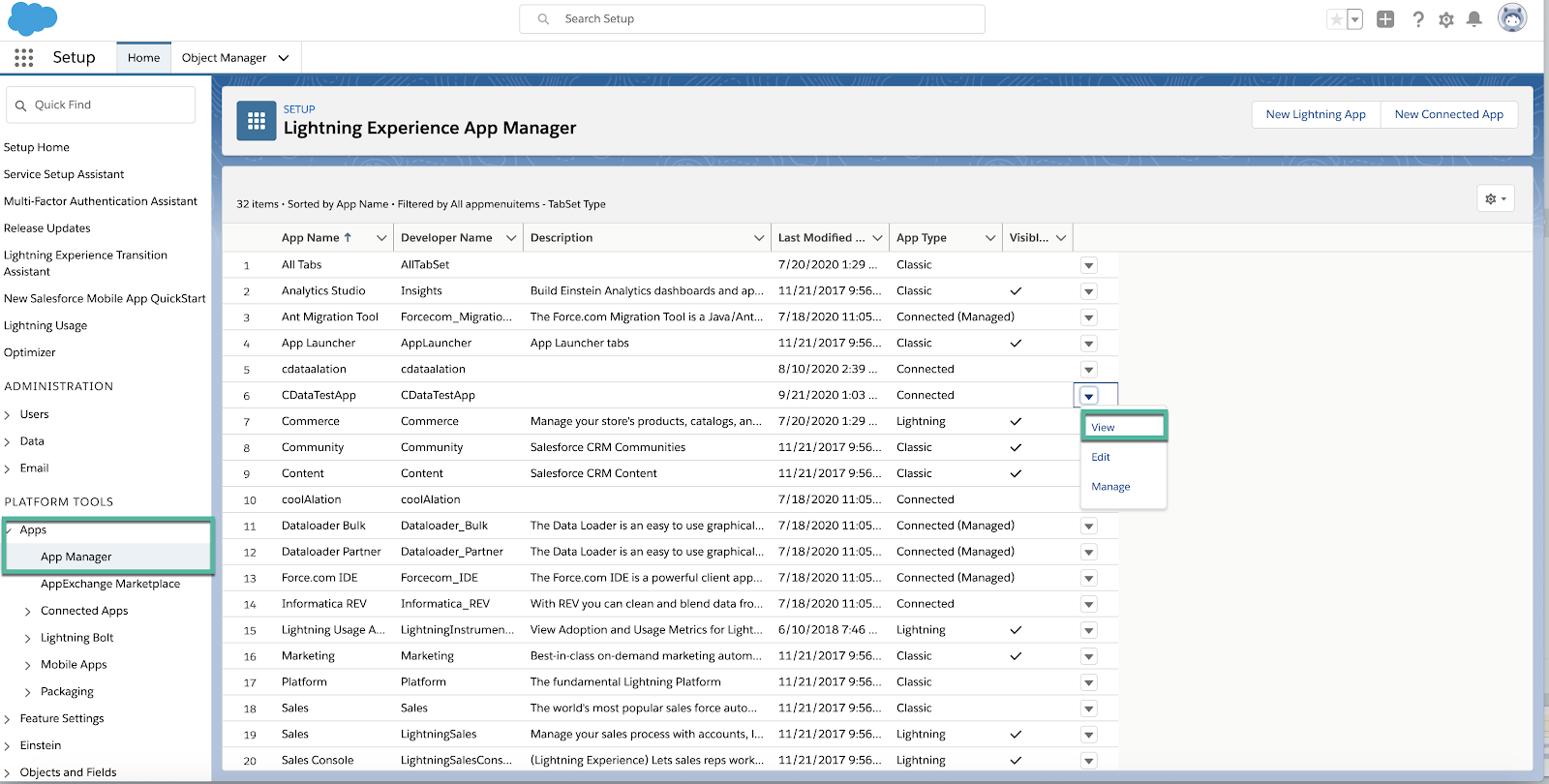1549x784 pixels.
Task: Open AppExchange Marketplace in sidebar
Action: click(x=110, y=584)
